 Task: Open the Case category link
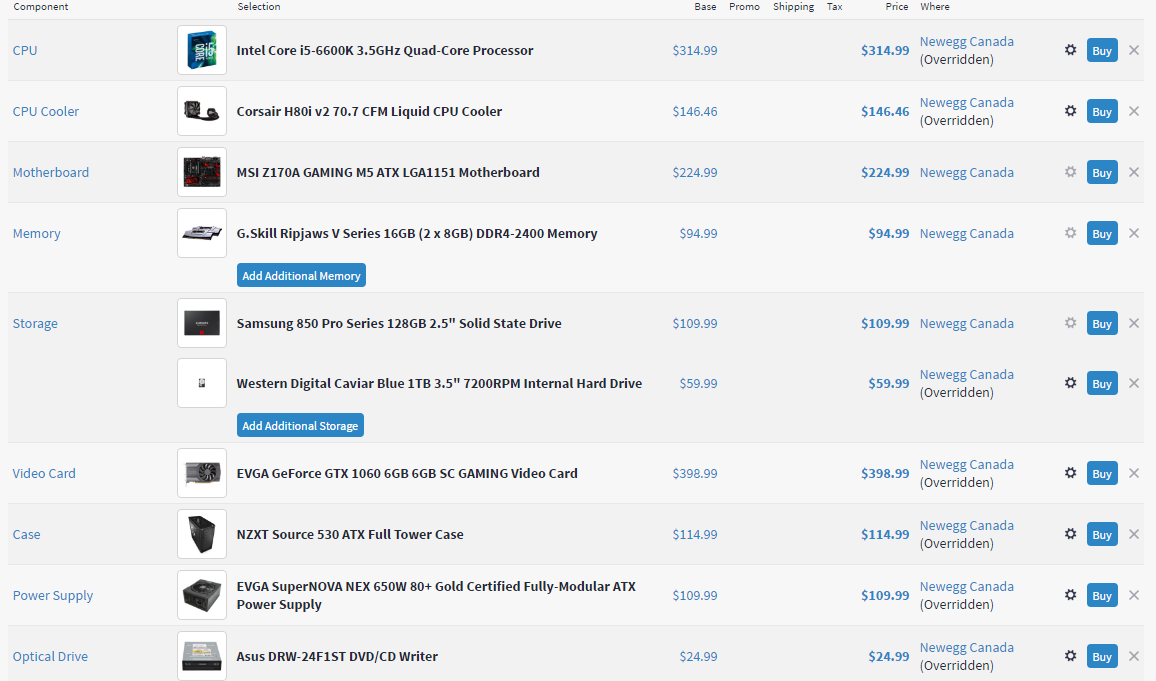click(x=27, y=534)
